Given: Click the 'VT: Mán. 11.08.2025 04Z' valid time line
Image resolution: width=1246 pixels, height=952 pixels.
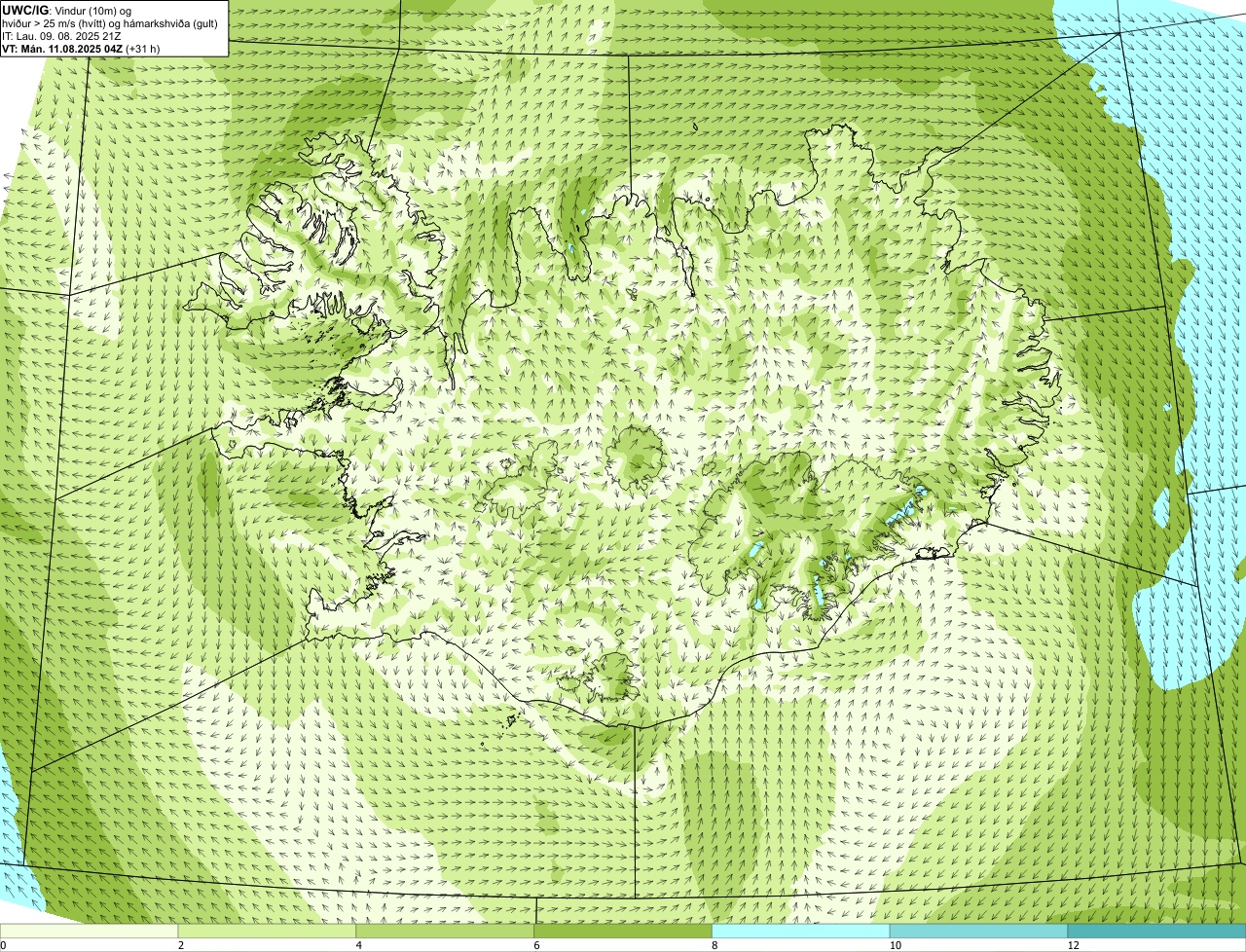Looking at the screenshot, I should (81, 49).
